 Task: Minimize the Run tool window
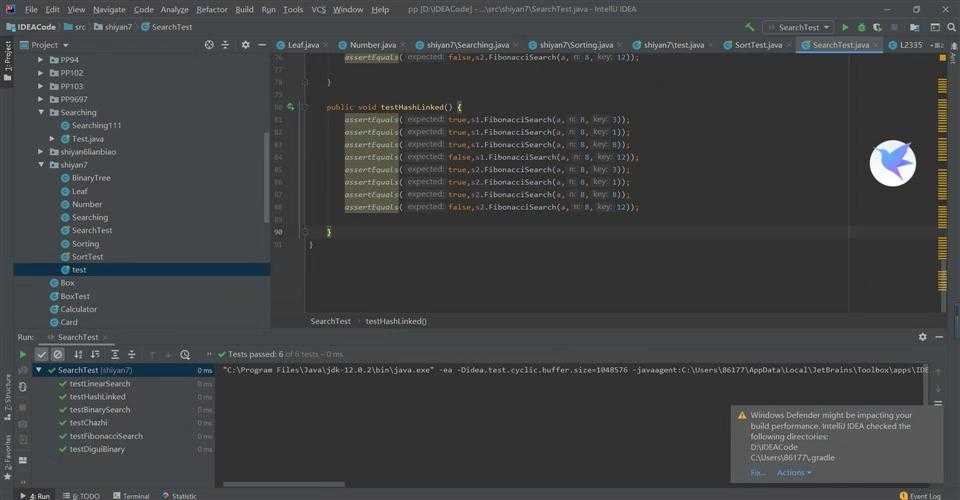[939, 337]
